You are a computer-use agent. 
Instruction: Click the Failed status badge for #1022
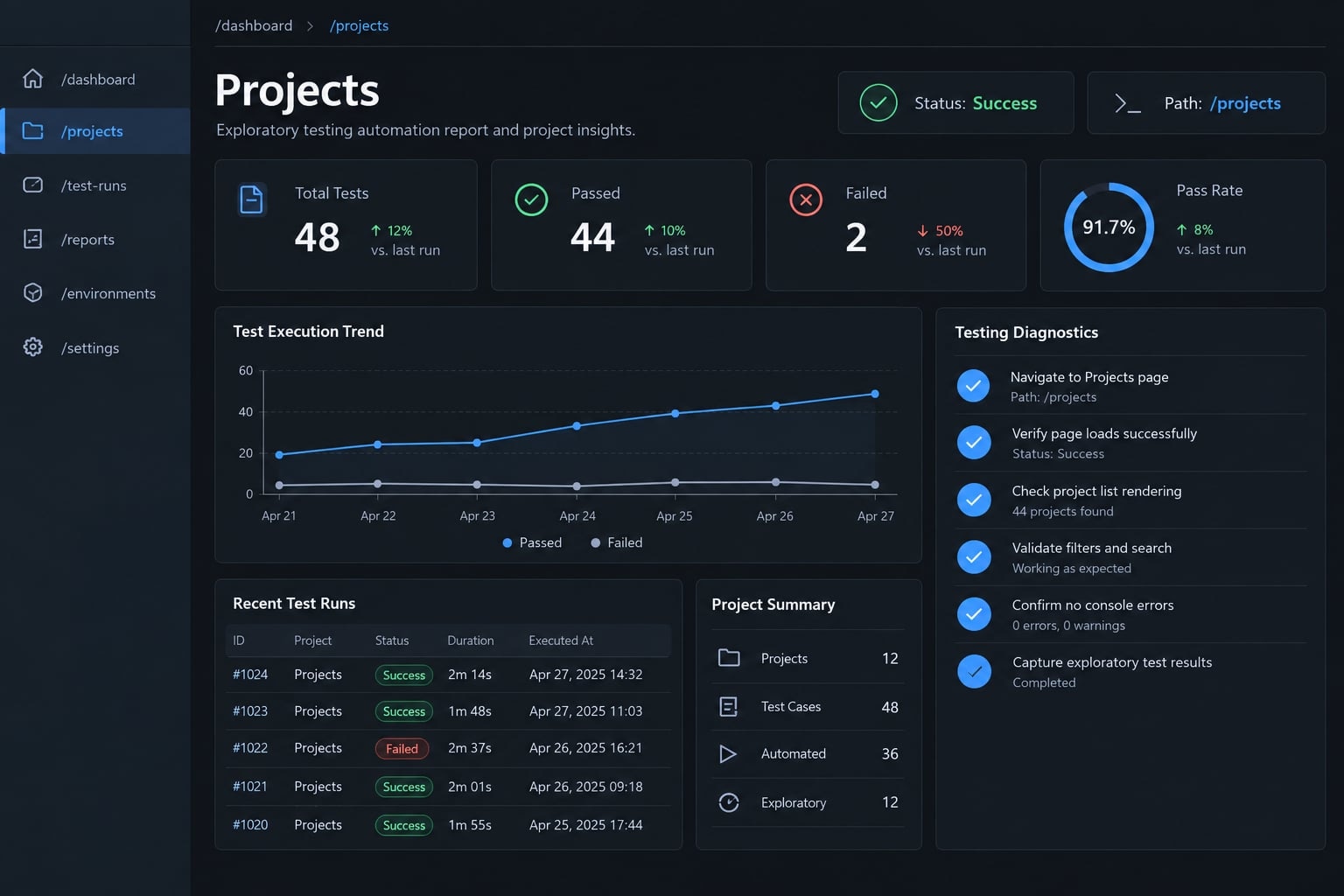pos(402,749)
